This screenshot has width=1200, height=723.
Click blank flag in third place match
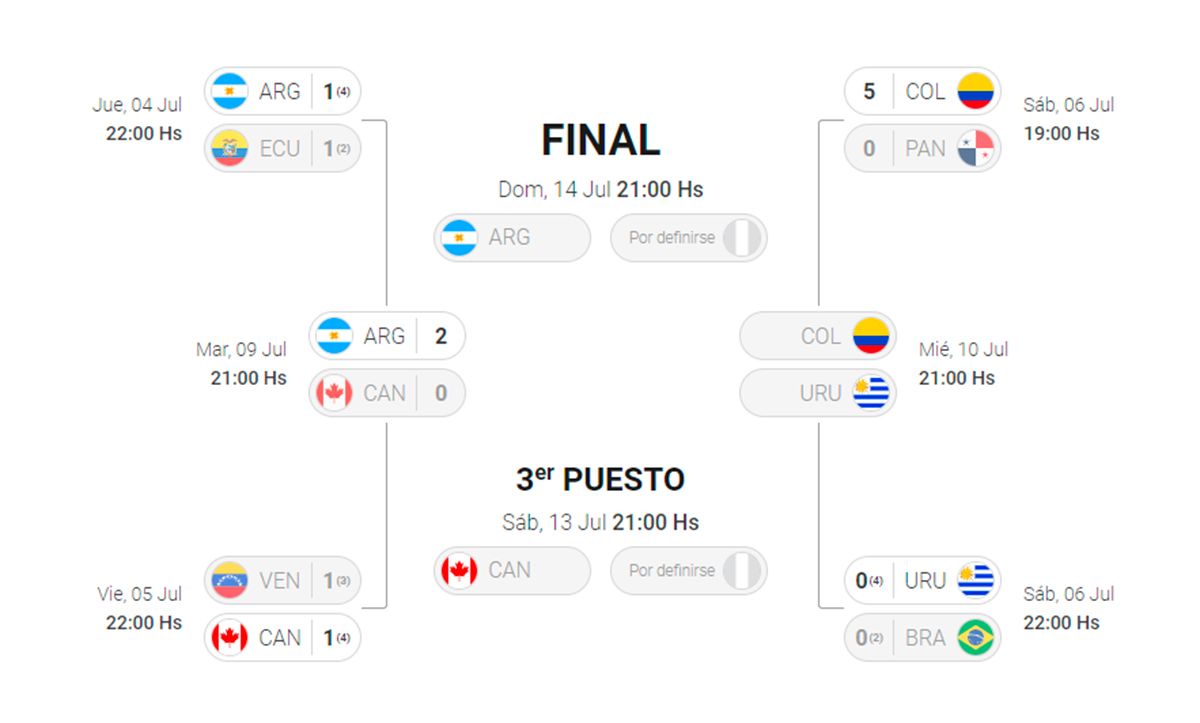pos(742,571)
